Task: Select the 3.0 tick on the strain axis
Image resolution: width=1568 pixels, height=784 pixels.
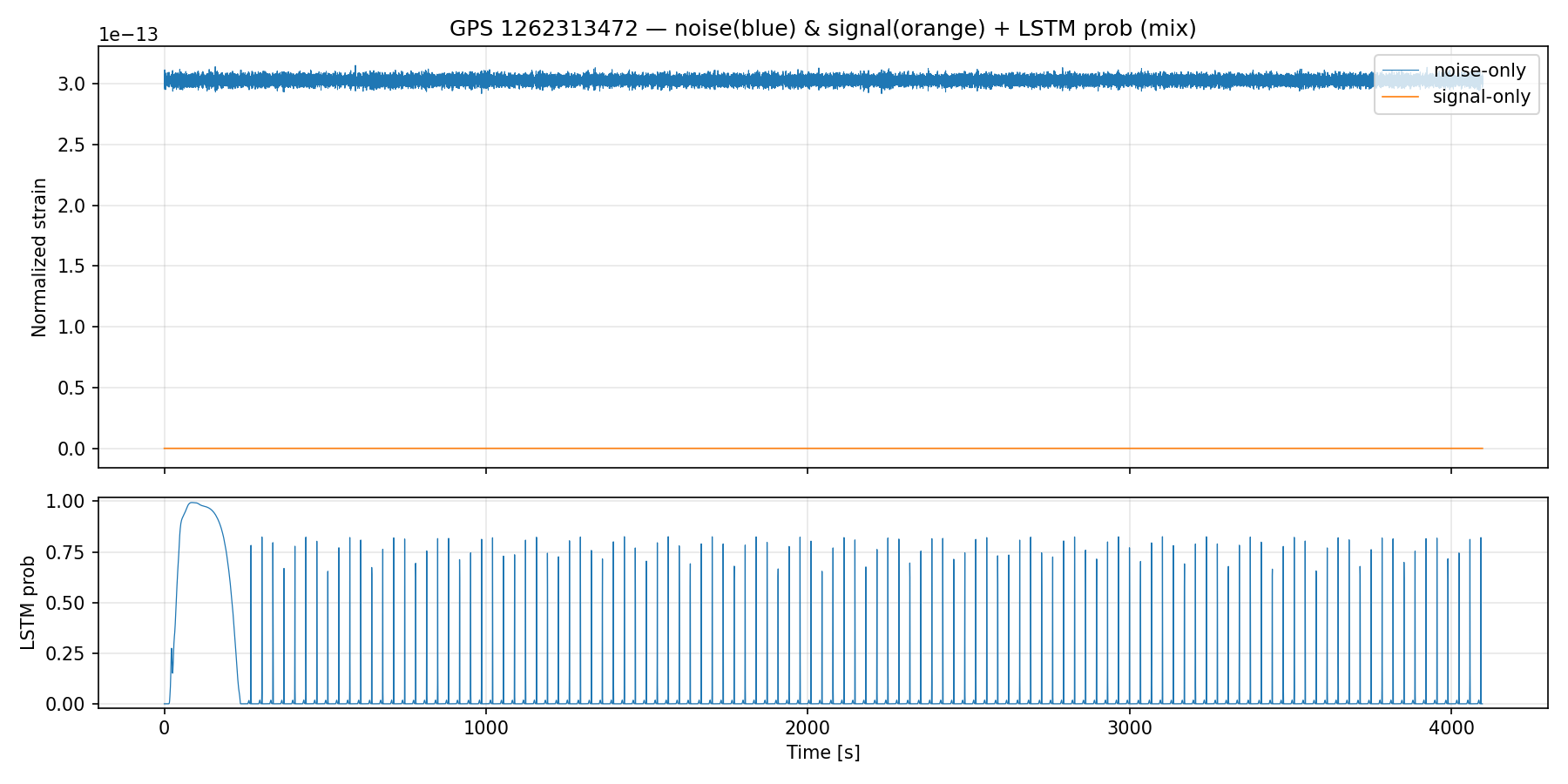Action: coord(71,84)
